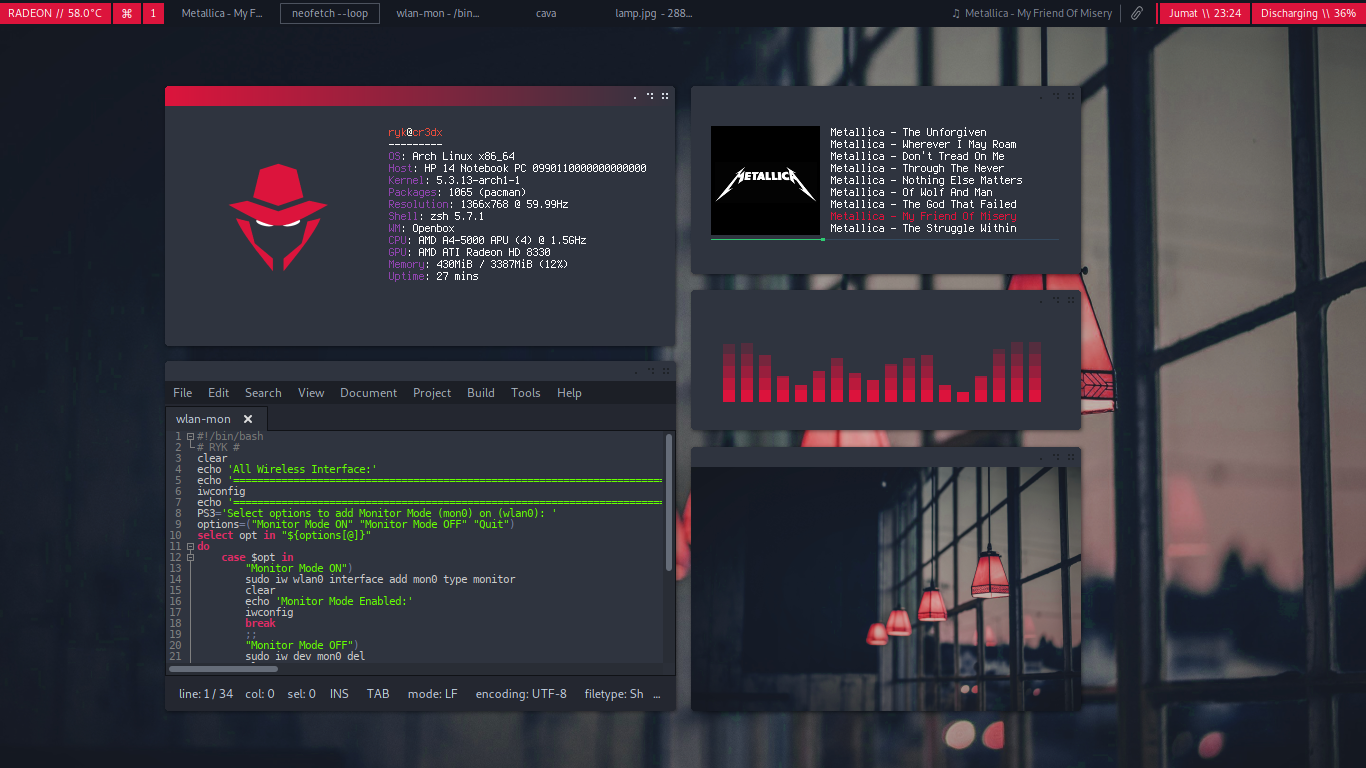The height and width of the screenshot is (768, 1366).
Task: Maximize the neofetch terminal window
Action: (x=650, y=96)
